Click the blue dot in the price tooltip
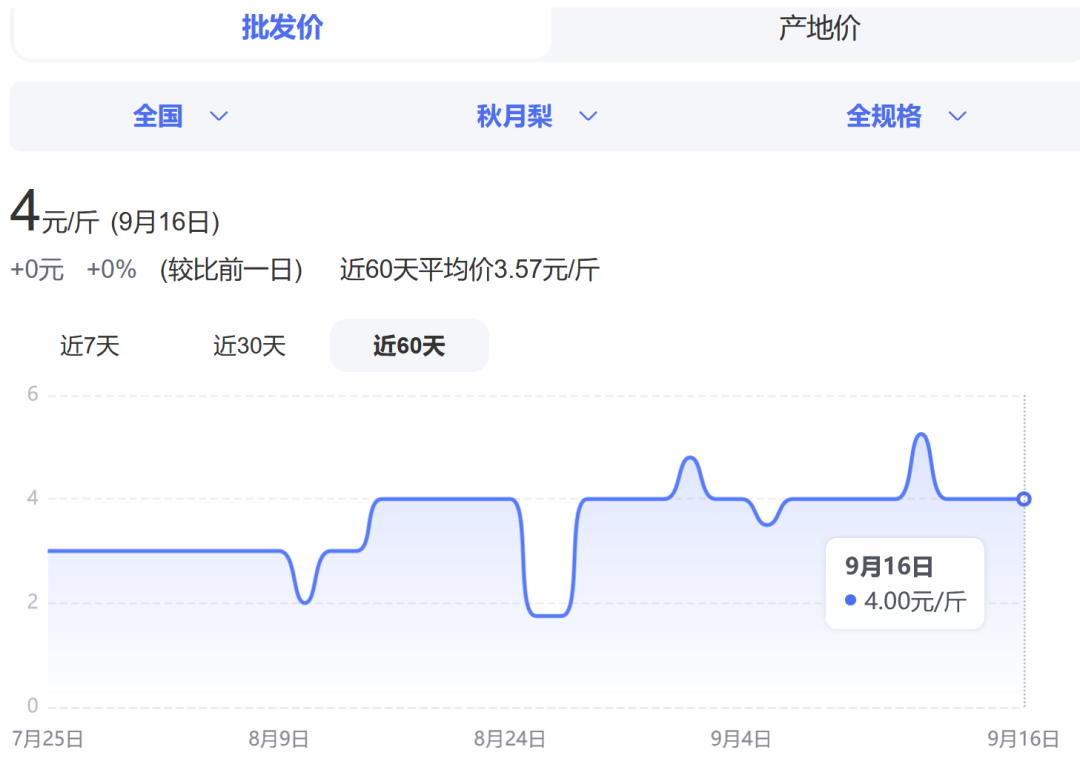 851,600
